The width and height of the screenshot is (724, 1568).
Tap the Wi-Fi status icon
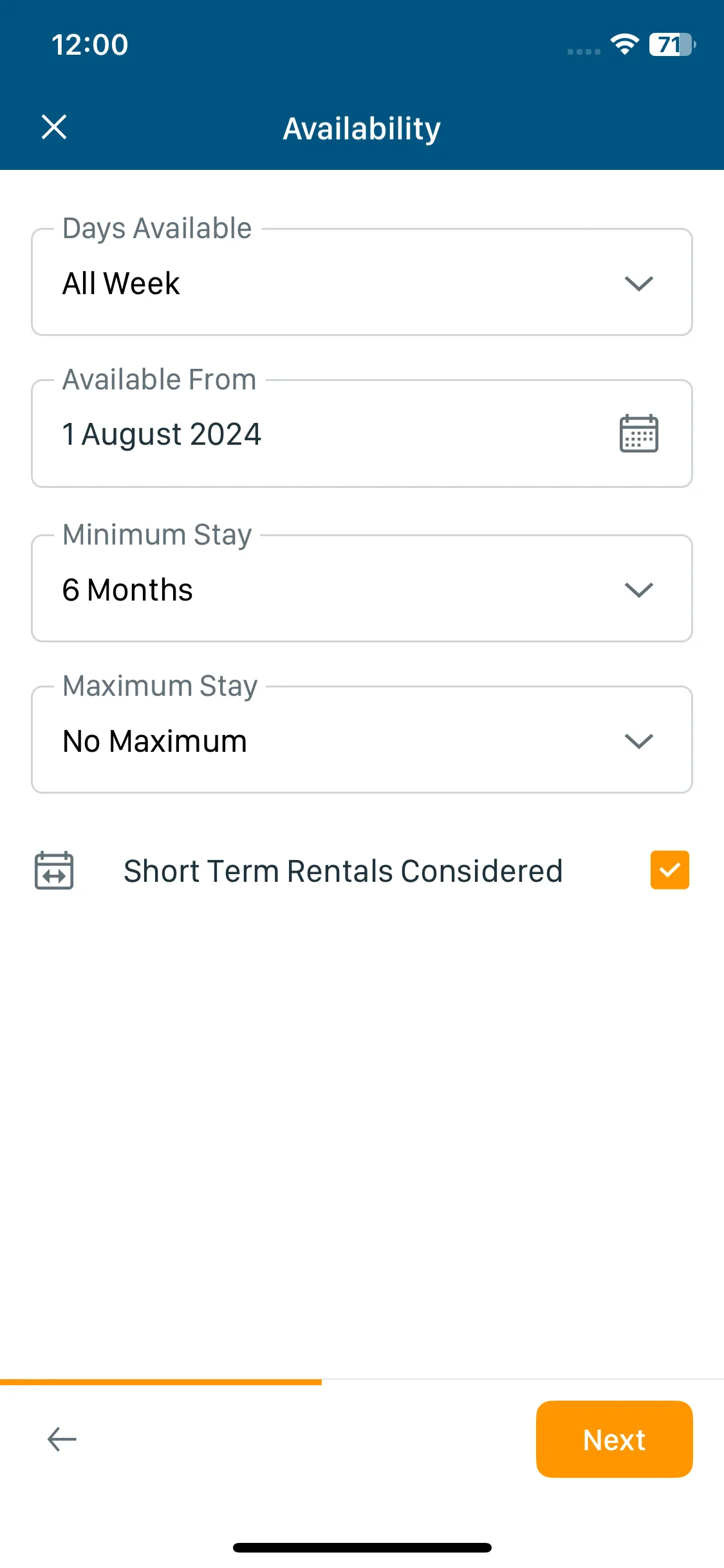tap(624, 44)
